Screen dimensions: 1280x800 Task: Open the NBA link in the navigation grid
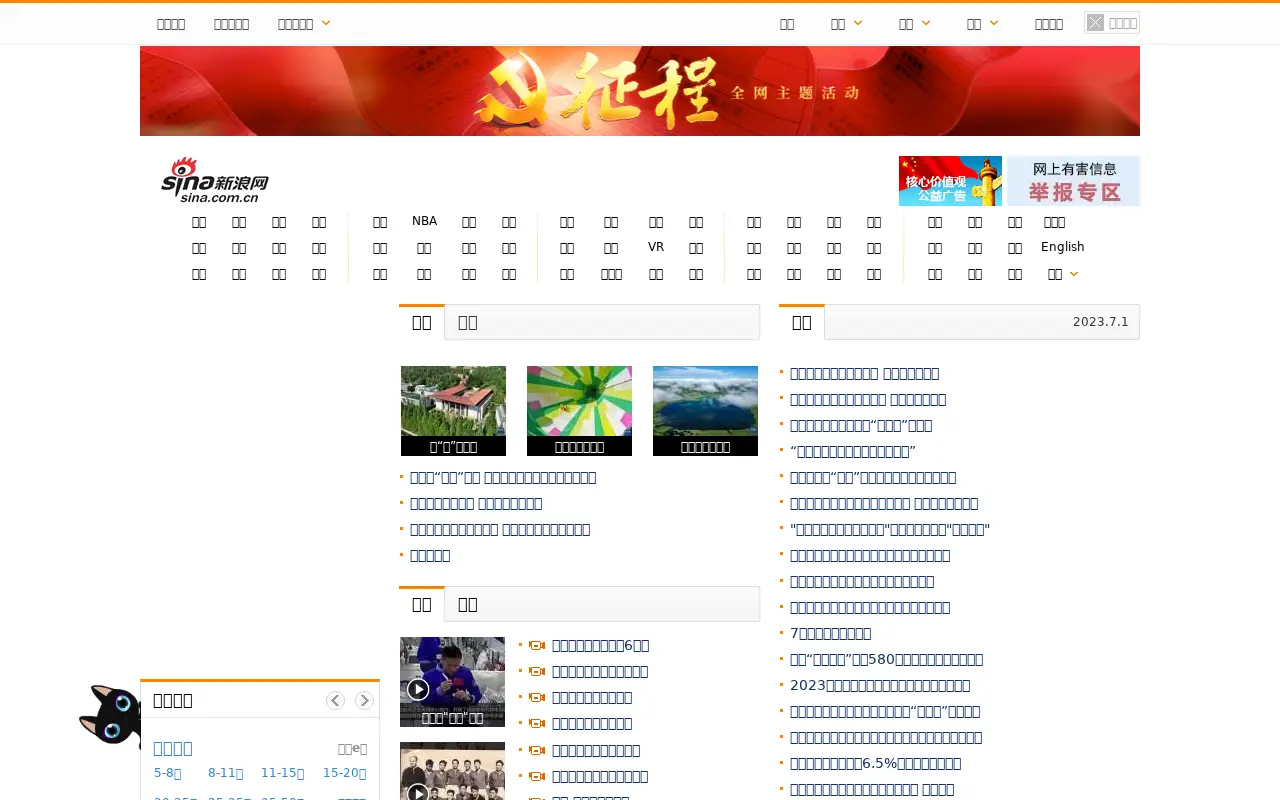point(424,221)
